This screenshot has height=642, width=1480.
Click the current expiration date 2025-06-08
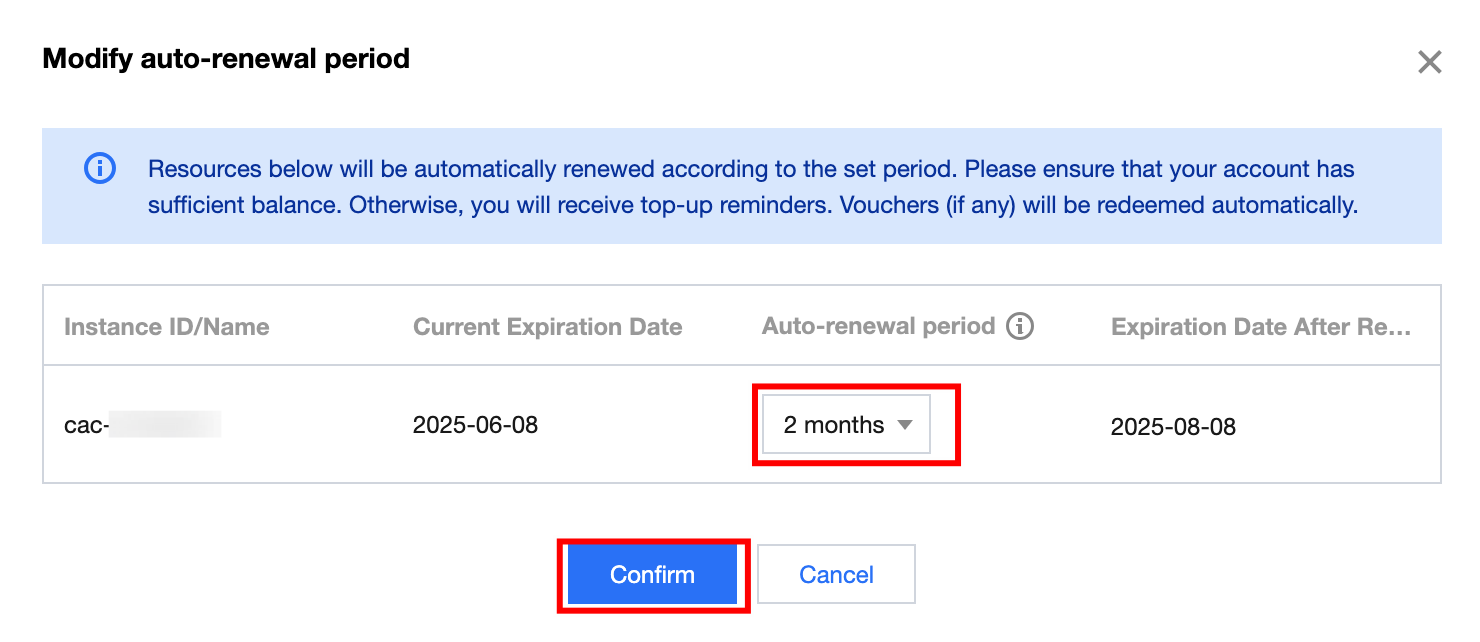coord(475,425)
